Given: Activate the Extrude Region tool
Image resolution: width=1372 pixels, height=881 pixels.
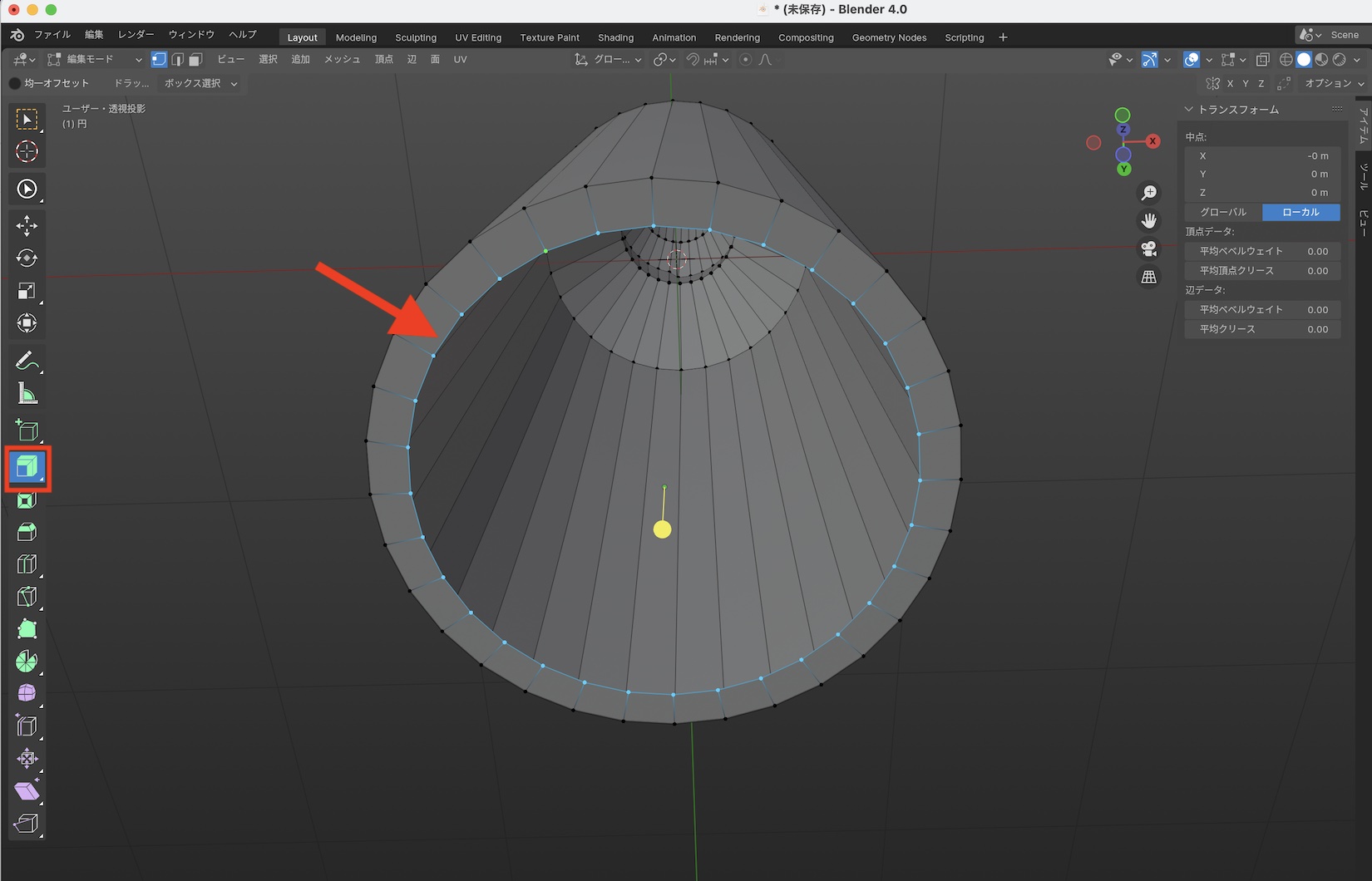Looking at the screenshot, I should pyautogui.click(x=27, y=468).
